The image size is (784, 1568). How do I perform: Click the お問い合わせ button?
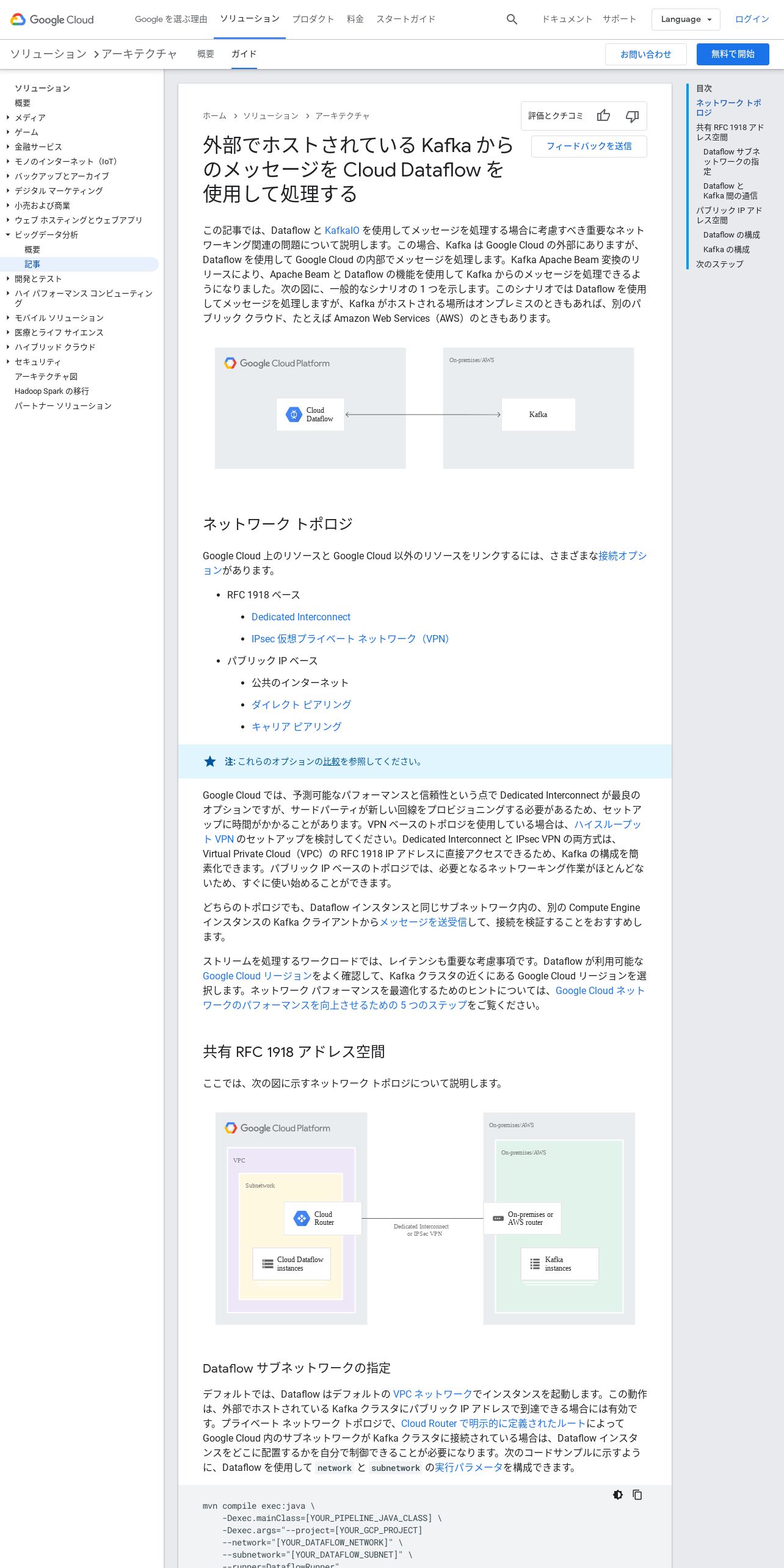[645, 54]
